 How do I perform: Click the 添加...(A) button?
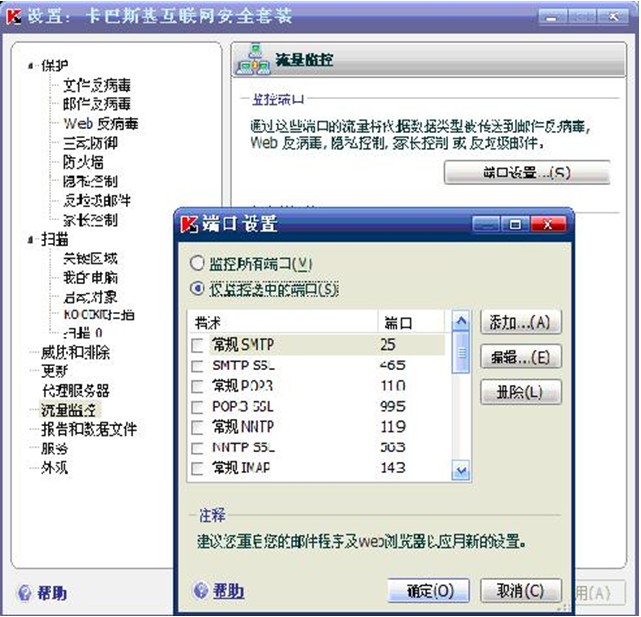click(x=520, y=323)
